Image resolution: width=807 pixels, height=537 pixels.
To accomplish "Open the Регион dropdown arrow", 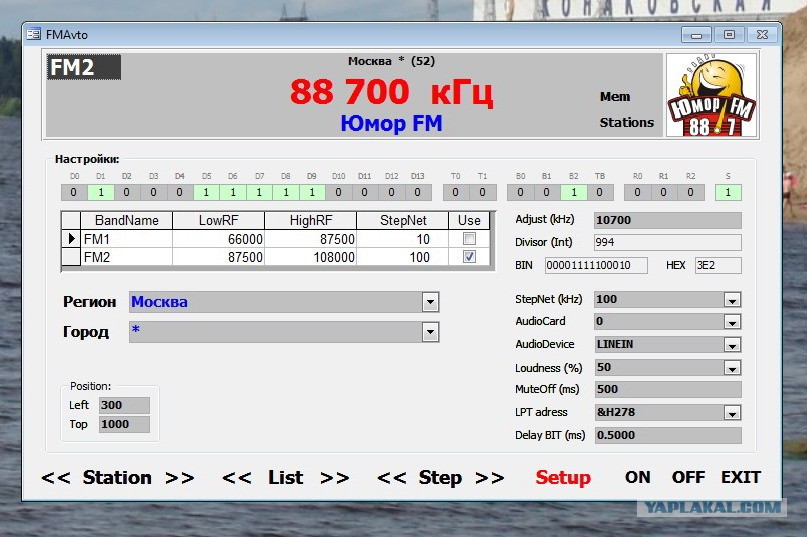I will 430,302.
